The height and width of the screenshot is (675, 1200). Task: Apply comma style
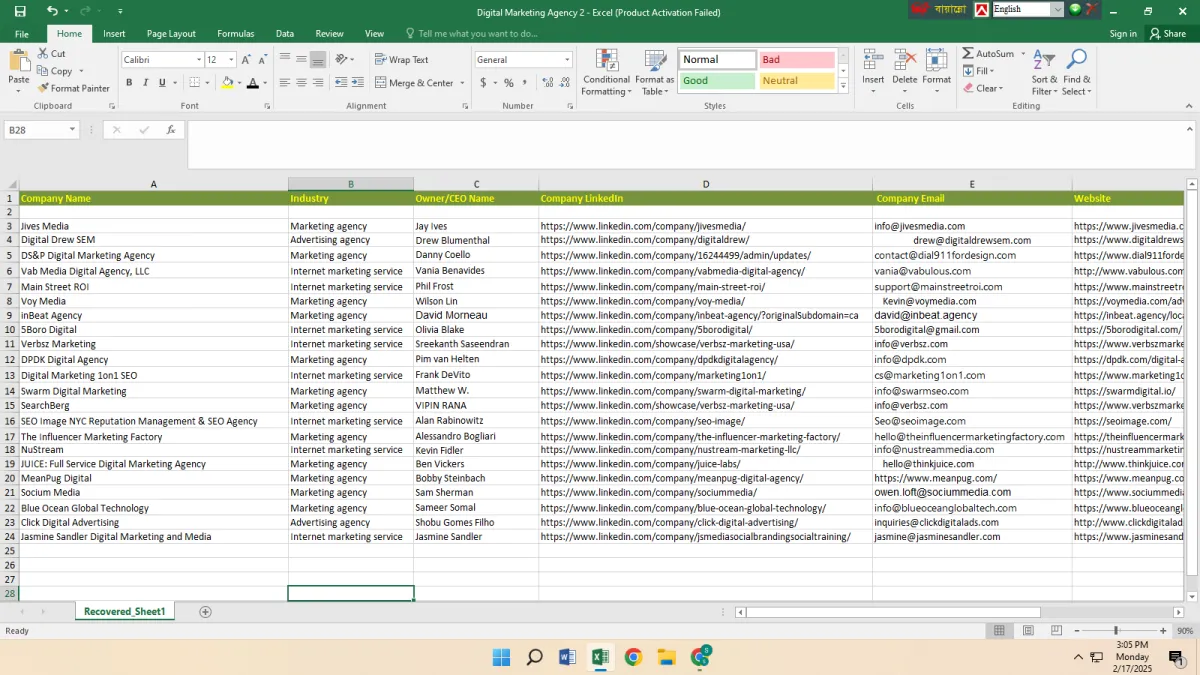click(x=525, y=83)
